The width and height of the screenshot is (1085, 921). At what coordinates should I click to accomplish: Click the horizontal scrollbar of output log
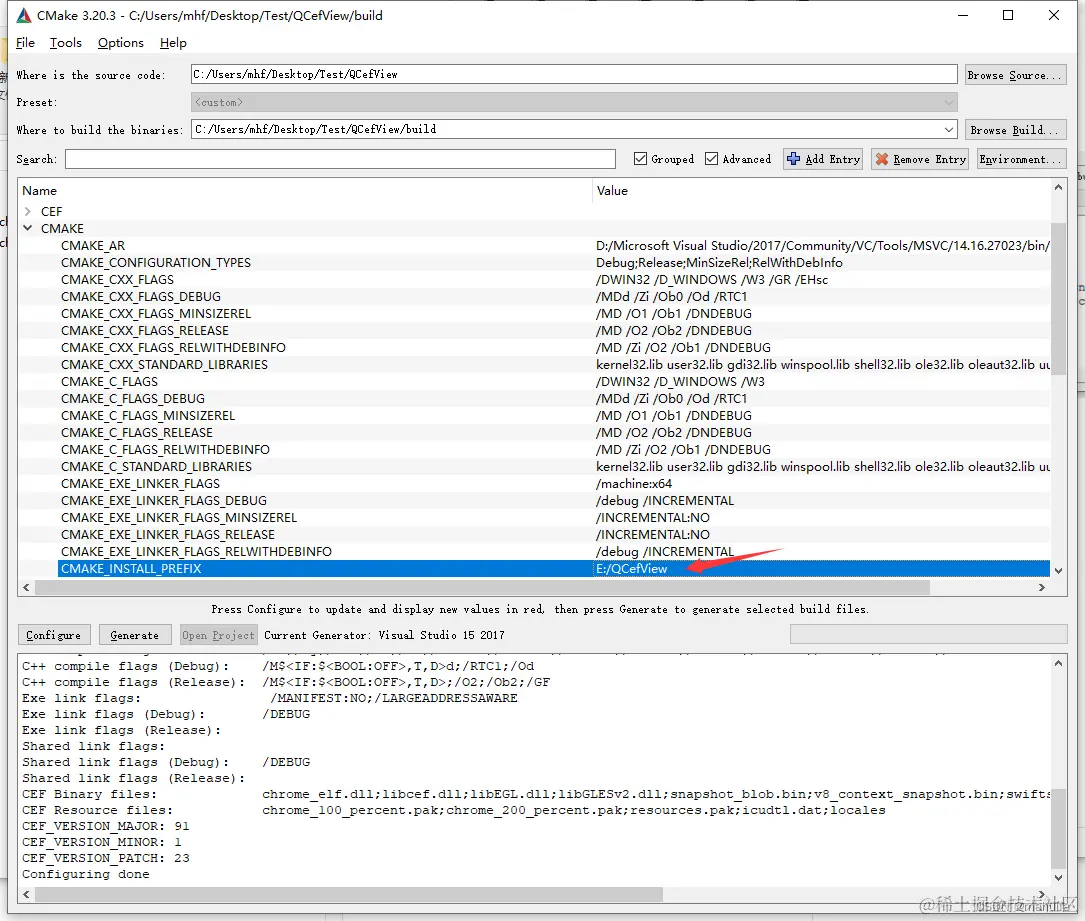(x=349, y=894)
